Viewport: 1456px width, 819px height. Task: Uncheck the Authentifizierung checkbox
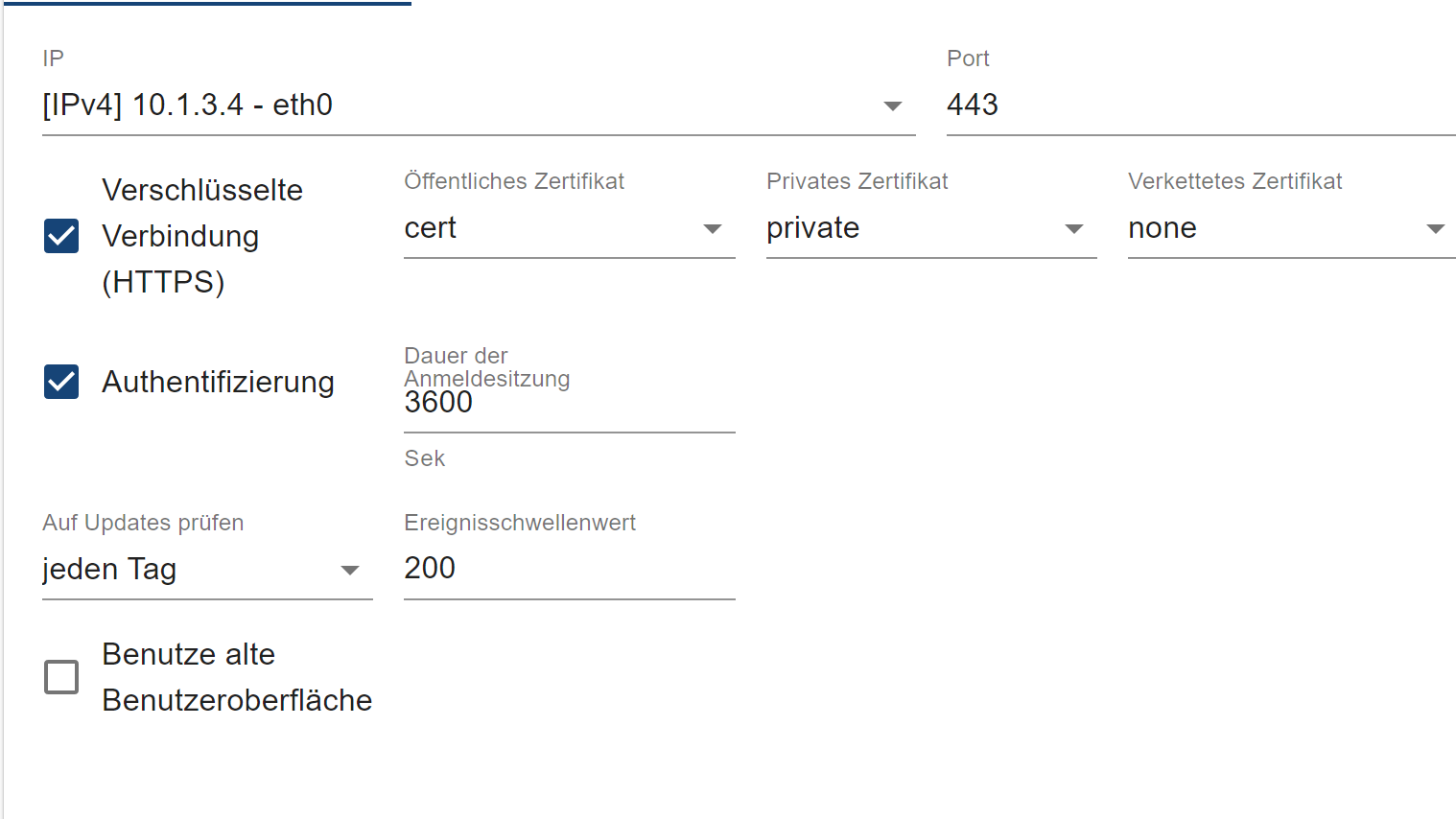60,382
